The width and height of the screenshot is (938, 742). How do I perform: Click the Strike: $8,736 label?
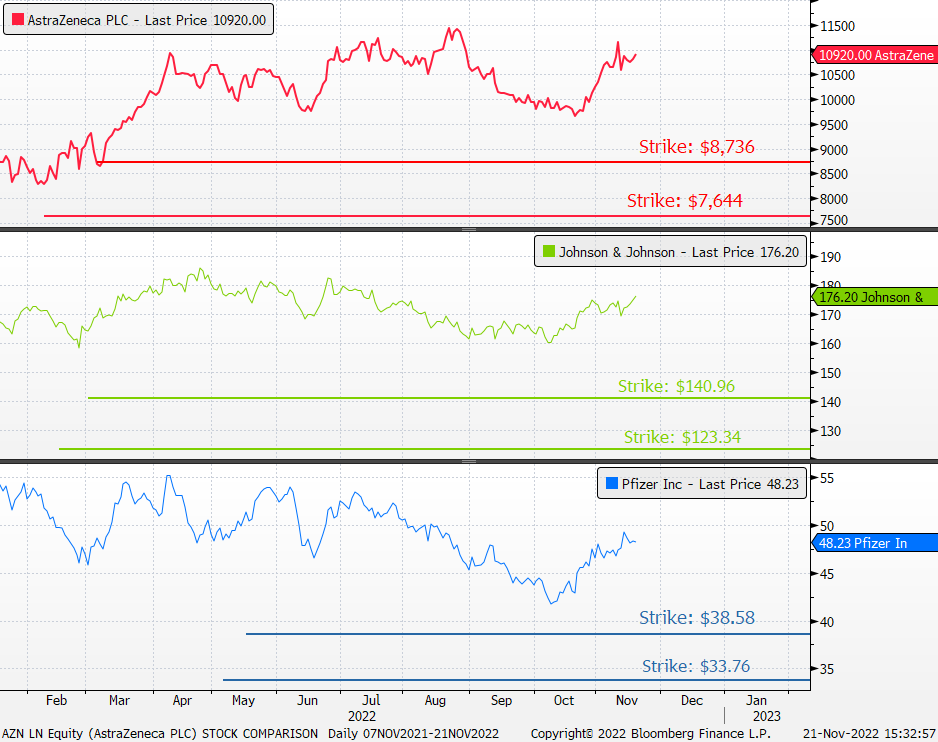pos(696,147)
